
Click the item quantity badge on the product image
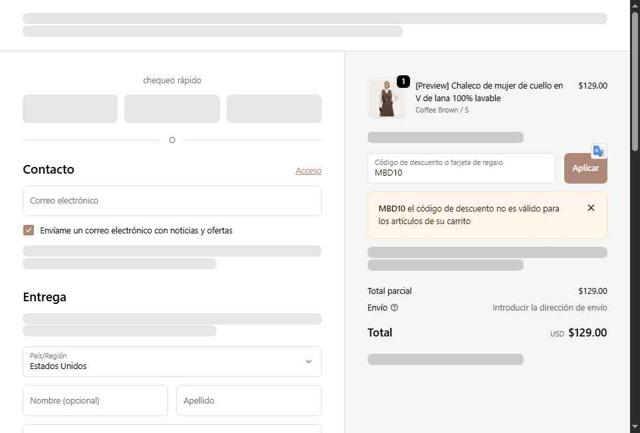[x=403, y=82]
